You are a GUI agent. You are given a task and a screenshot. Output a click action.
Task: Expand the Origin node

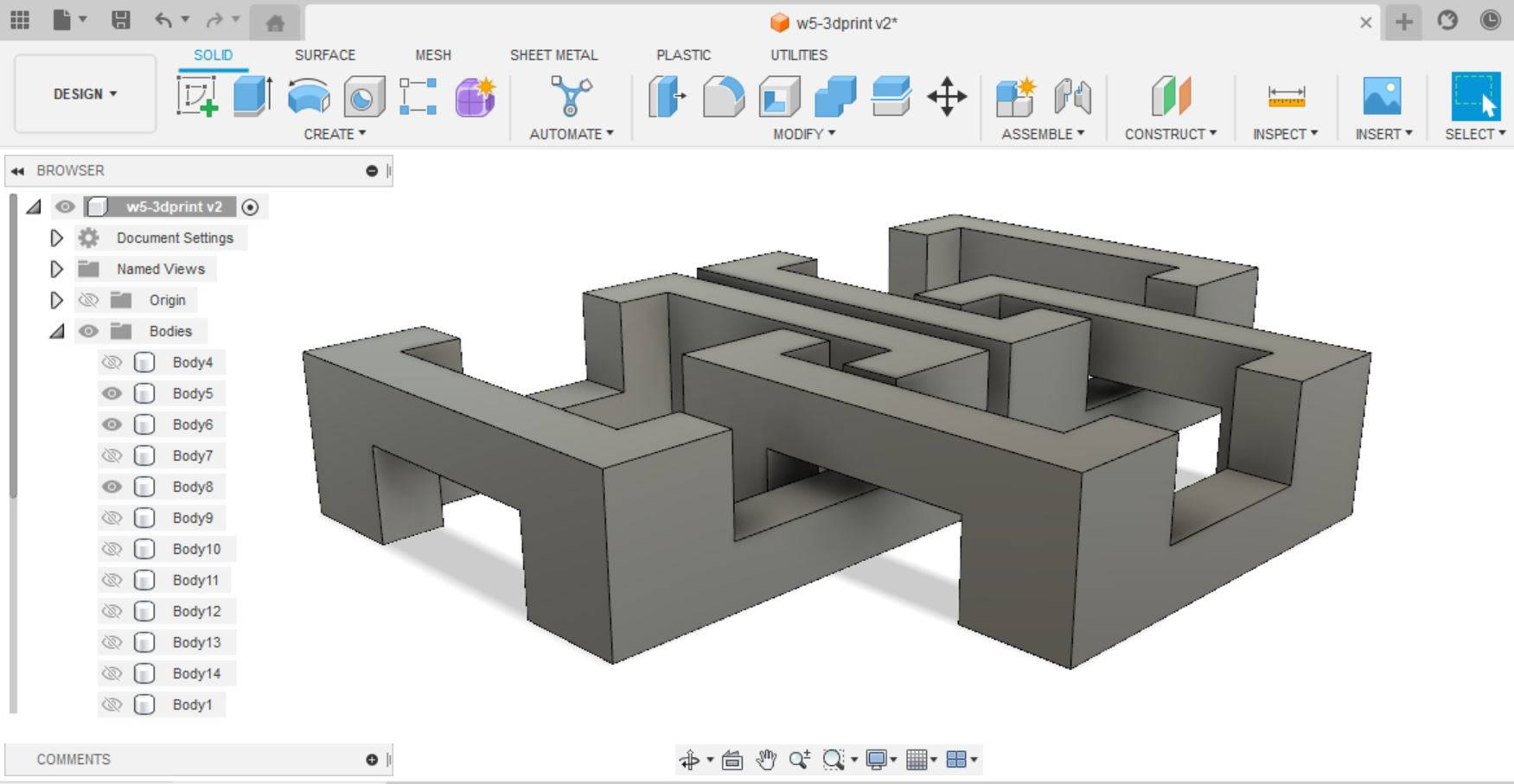tap(56, 300)
